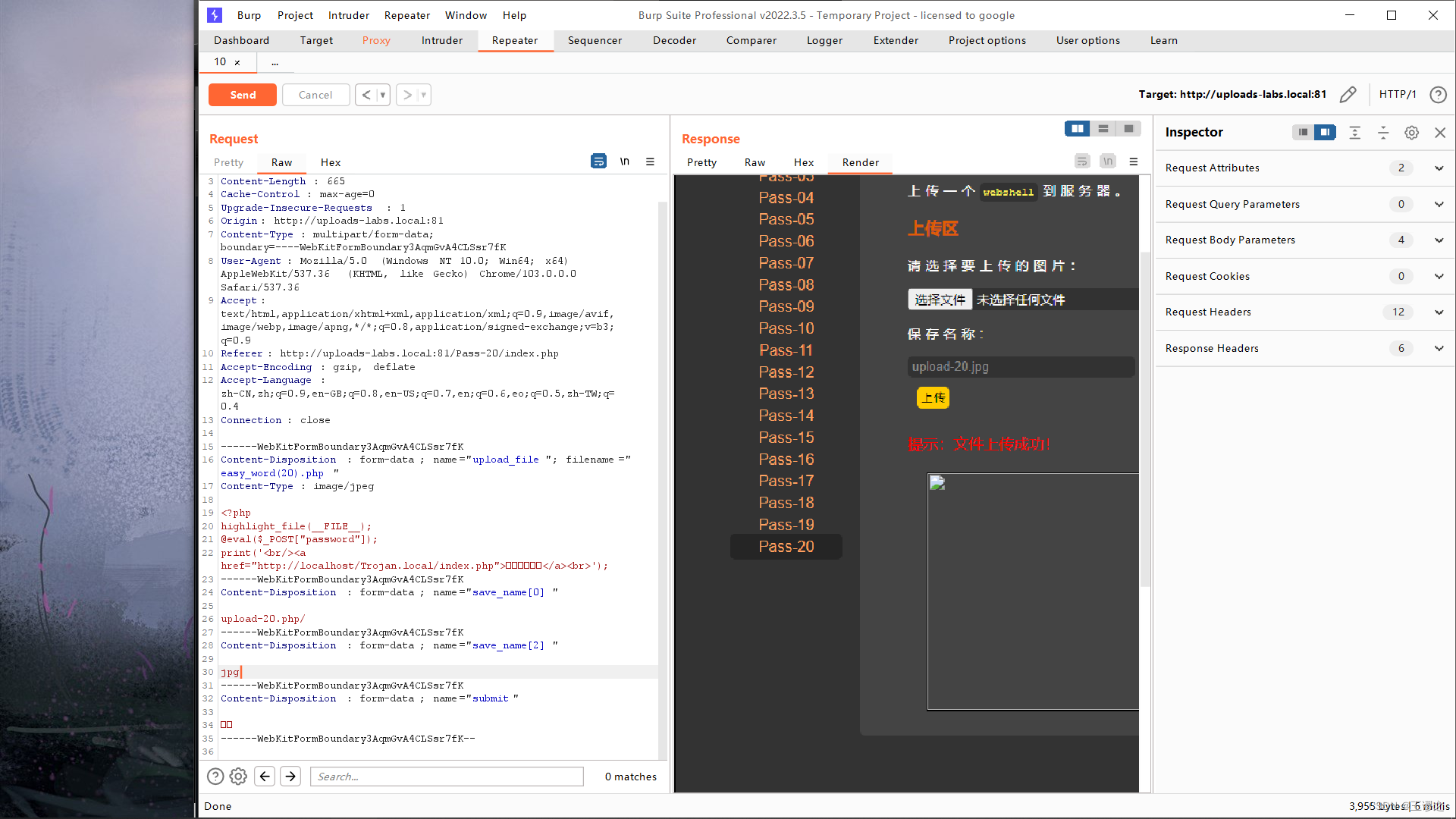Edit target with the pencil icon
This screenshot has width=1456, height=819.
pos(1348,95)
